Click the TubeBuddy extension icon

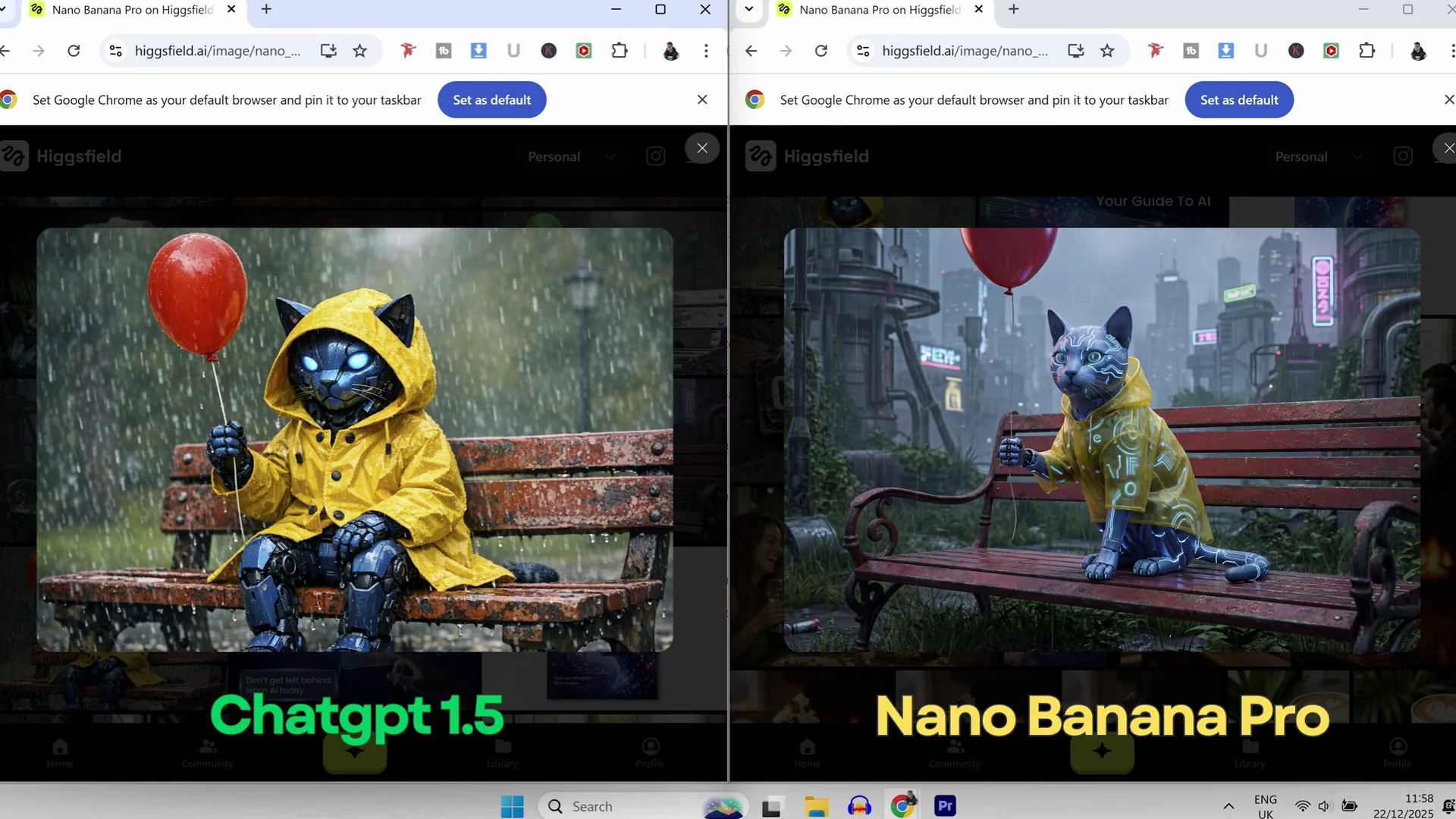click(x=443, y=51)
